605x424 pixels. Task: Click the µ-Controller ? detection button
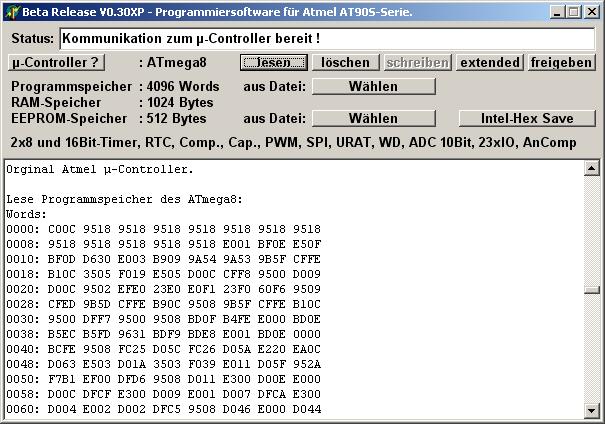point(56,63)
